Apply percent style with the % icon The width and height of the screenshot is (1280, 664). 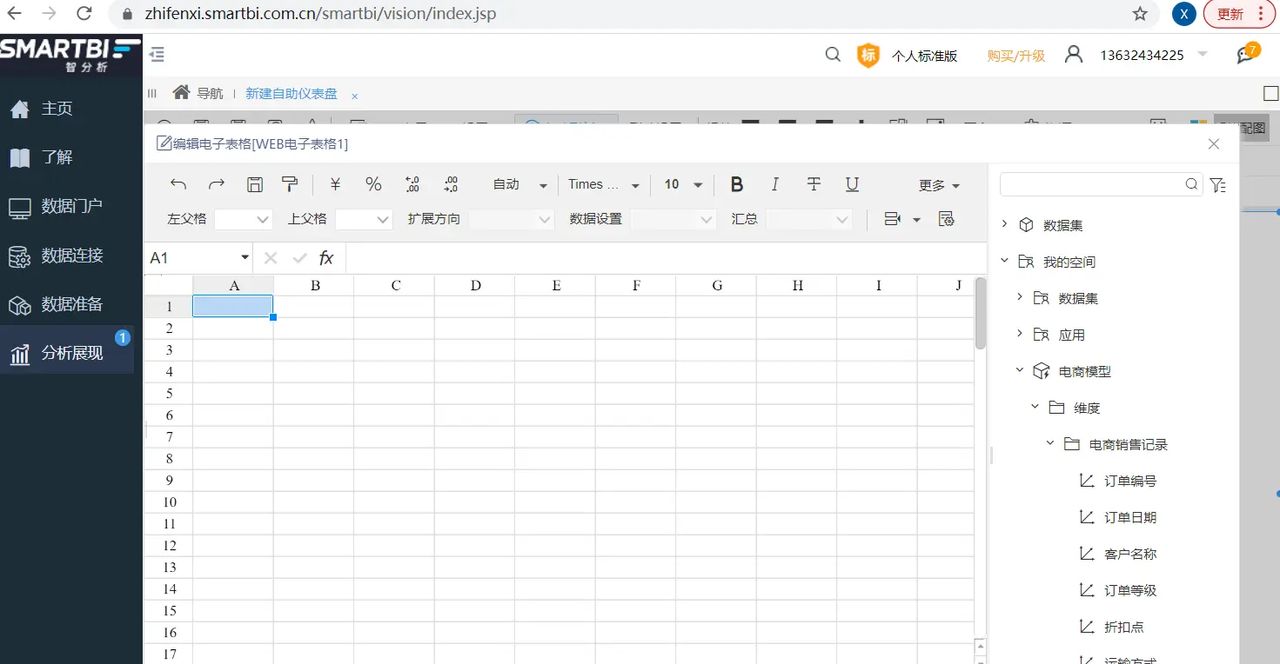373,184
